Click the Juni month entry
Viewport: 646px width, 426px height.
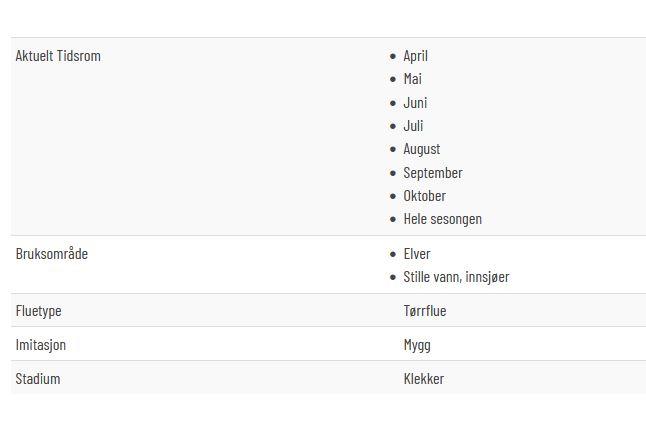[415, 103]
